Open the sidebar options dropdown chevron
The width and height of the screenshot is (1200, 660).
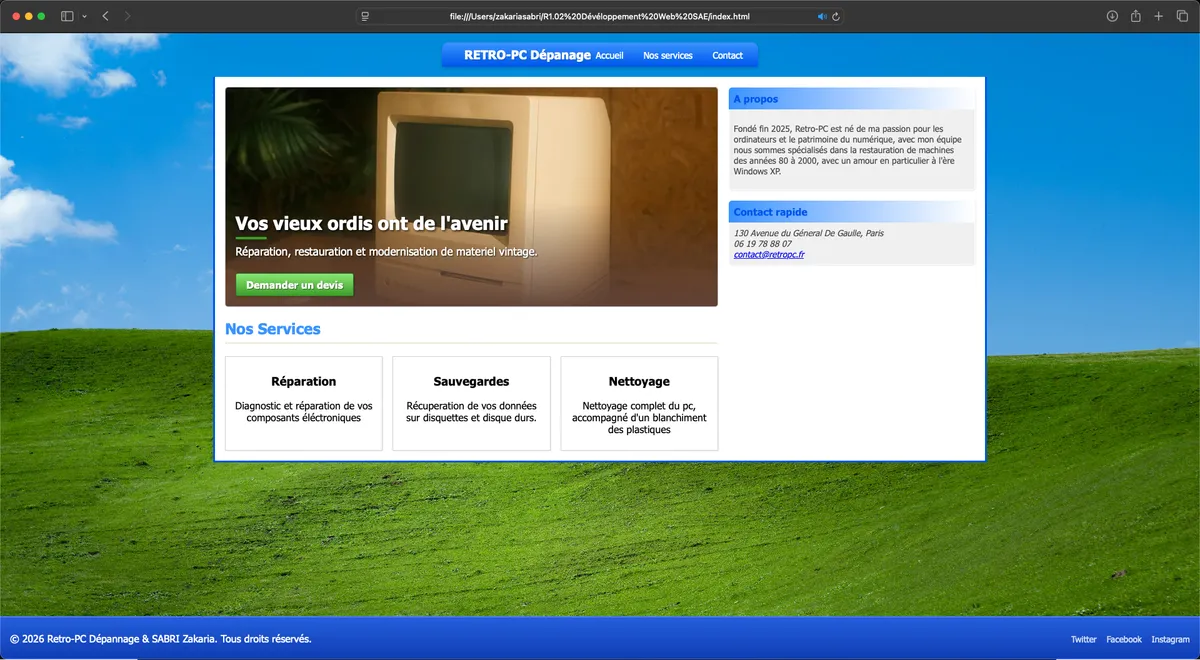pos(84,16)
